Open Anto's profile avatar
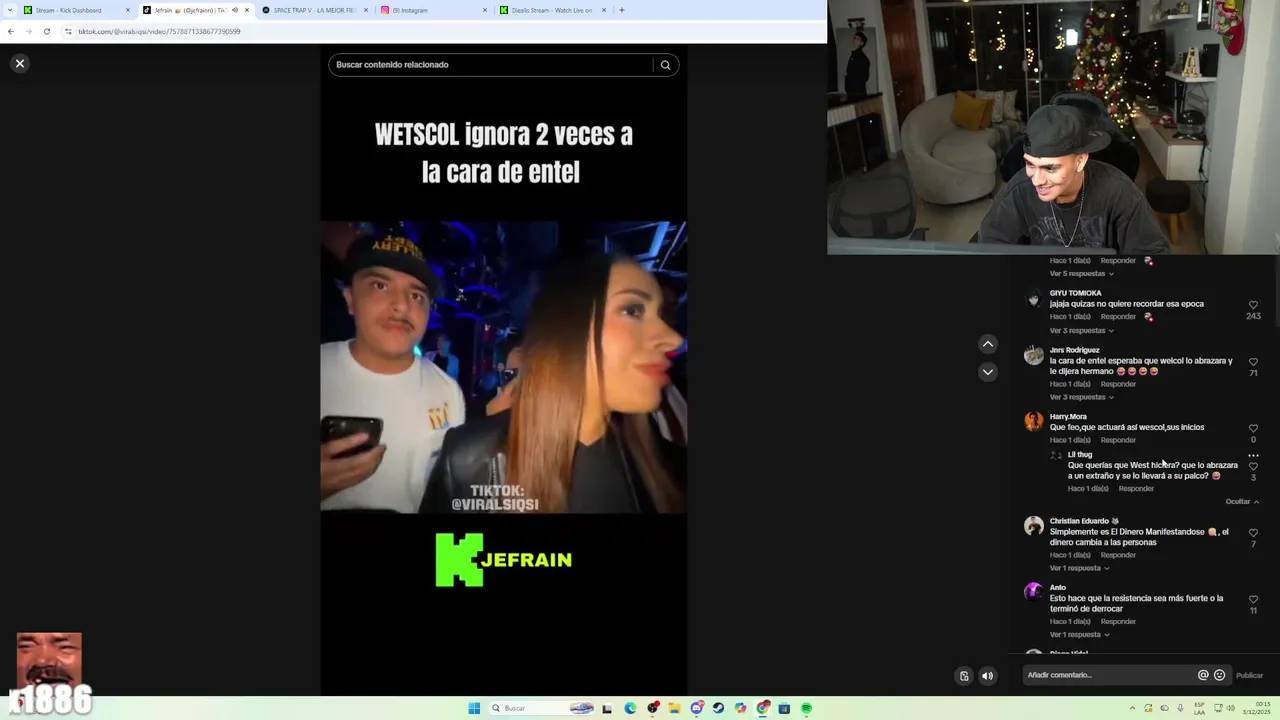 [x=1034, y=592]
